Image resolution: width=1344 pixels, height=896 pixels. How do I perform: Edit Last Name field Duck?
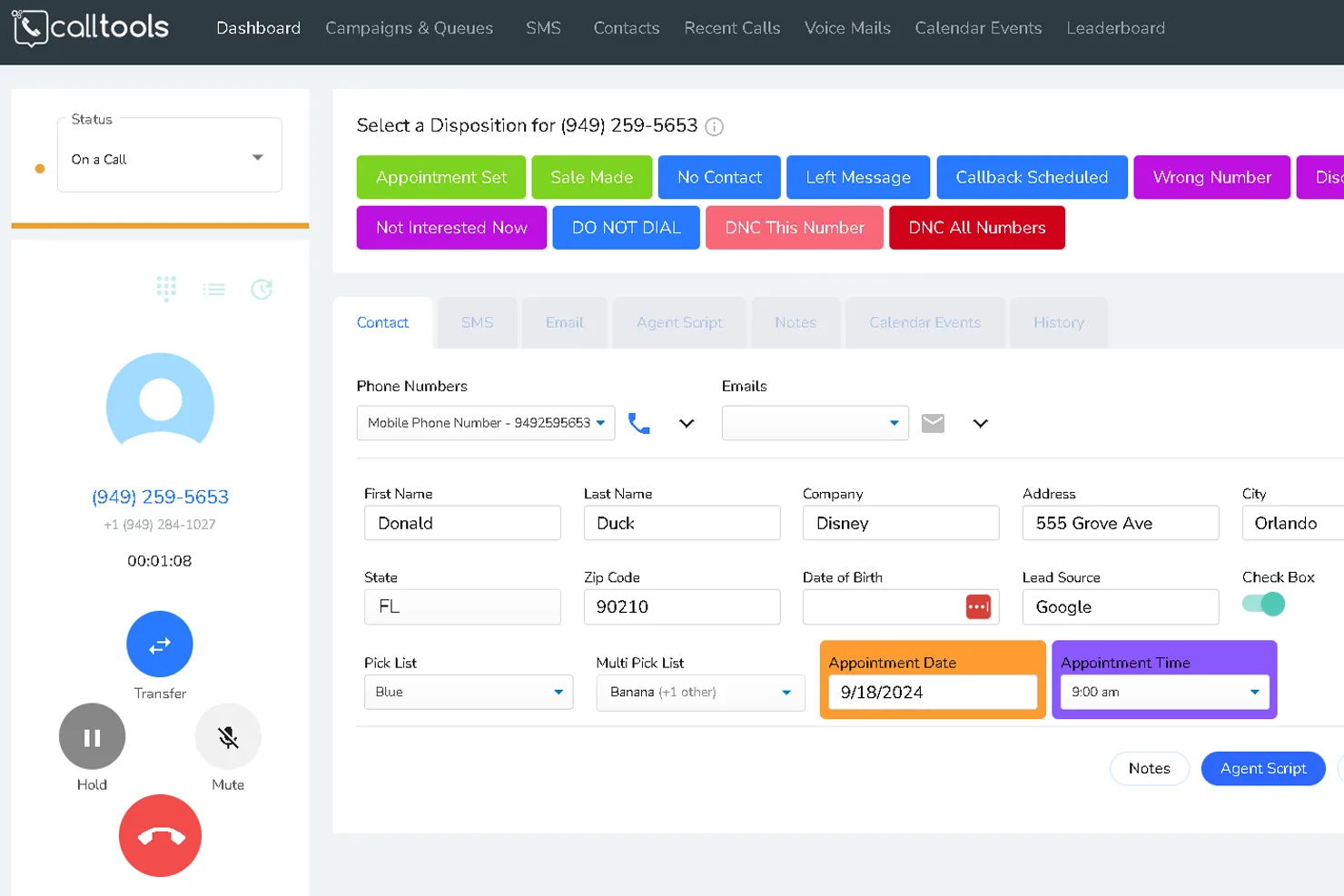(682, 523)
